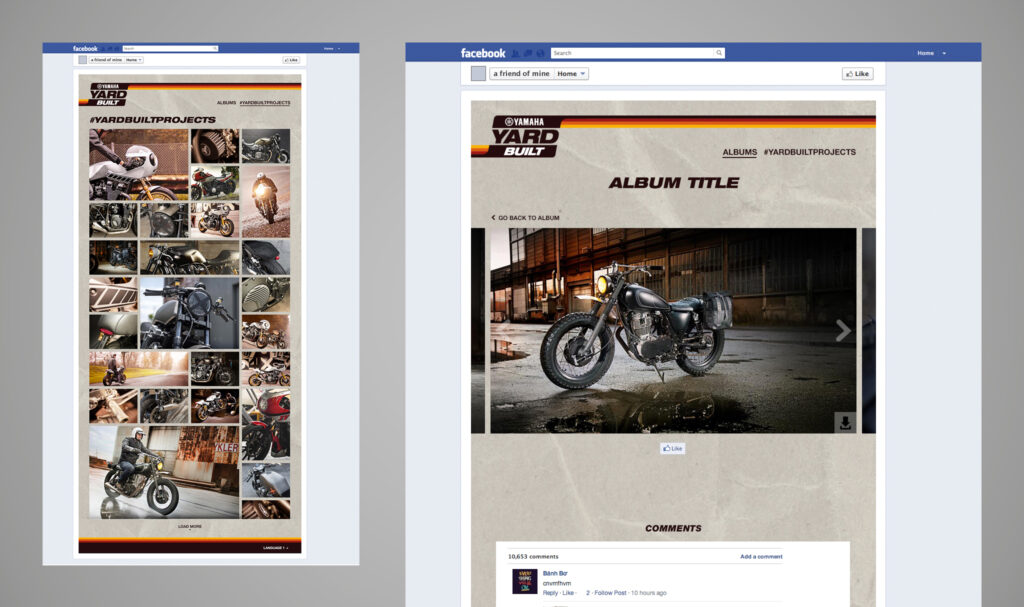This screenshot has height=607, width=1024.
Task: Click Home in the left window blue header
Action: click(x=328, y=48)
